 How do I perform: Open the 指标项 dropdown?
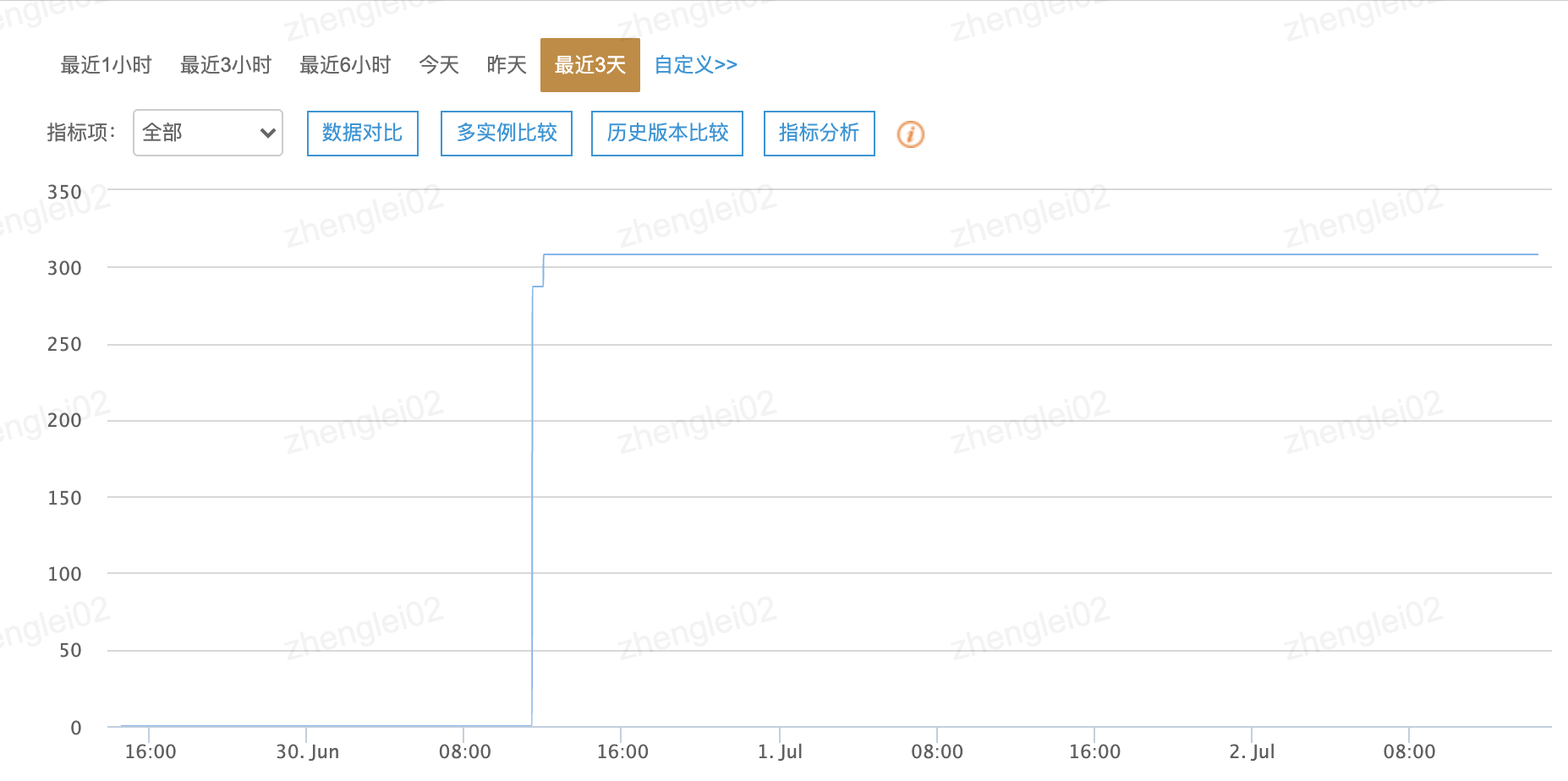click(x=208, y=133)
